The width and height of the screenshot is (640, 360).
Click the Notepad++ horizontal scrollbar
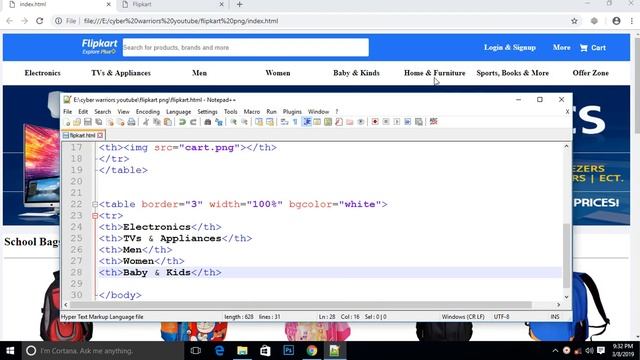point(301,305)
